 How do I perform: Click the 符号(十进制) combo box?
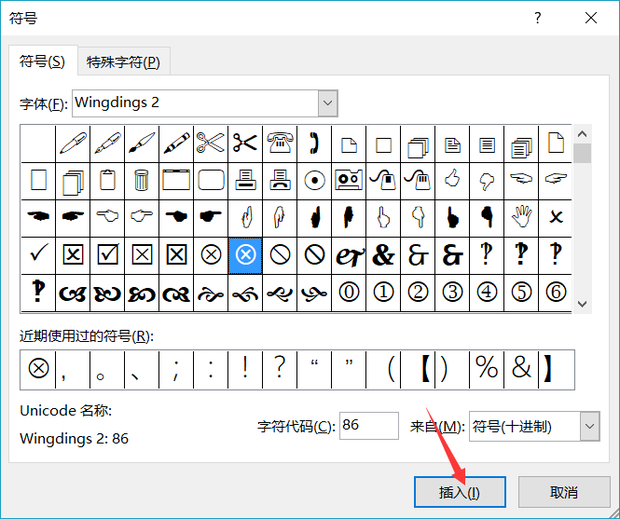tap(534, 427)
